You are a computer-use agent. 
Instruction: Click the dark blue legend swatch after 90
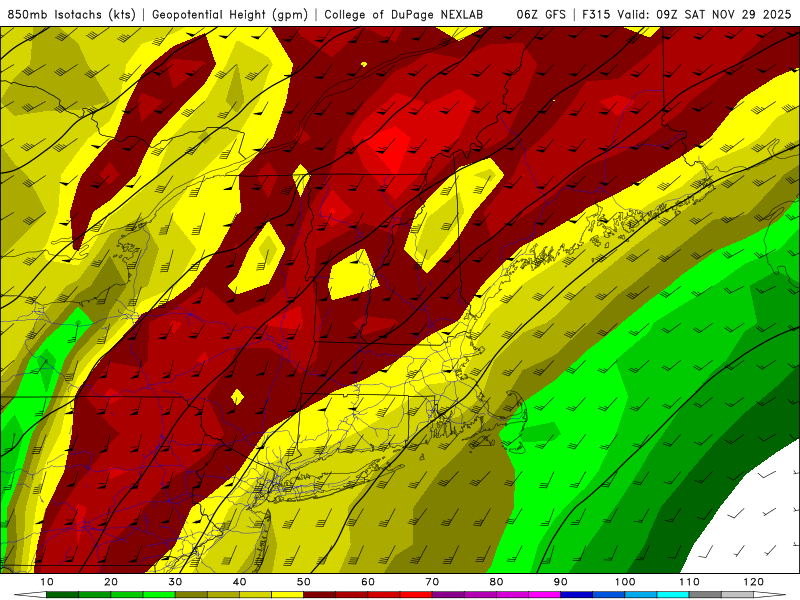point(577,595)
